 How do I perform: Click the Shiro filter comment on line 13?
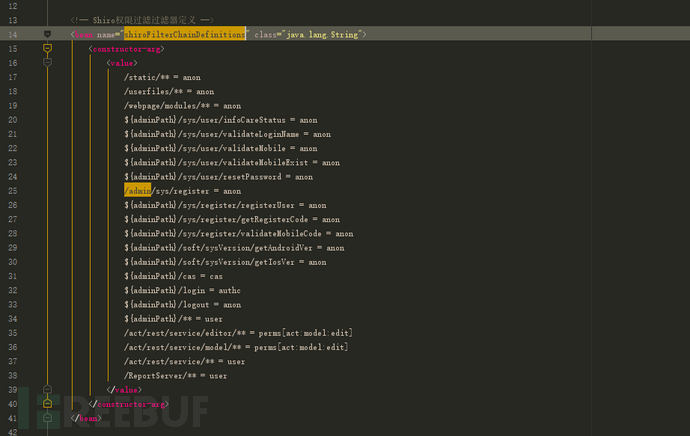click(142, 20)
